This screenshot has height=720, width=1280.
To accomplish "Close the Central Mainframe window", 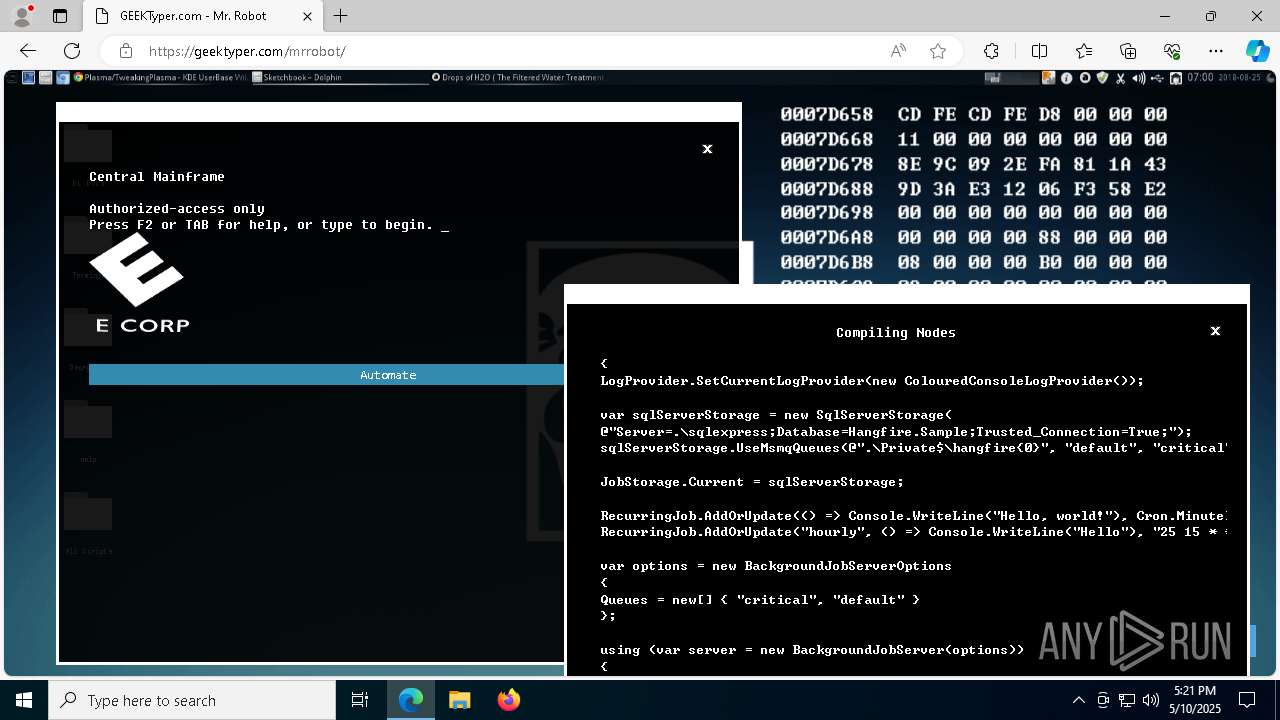I will point(707,149).
